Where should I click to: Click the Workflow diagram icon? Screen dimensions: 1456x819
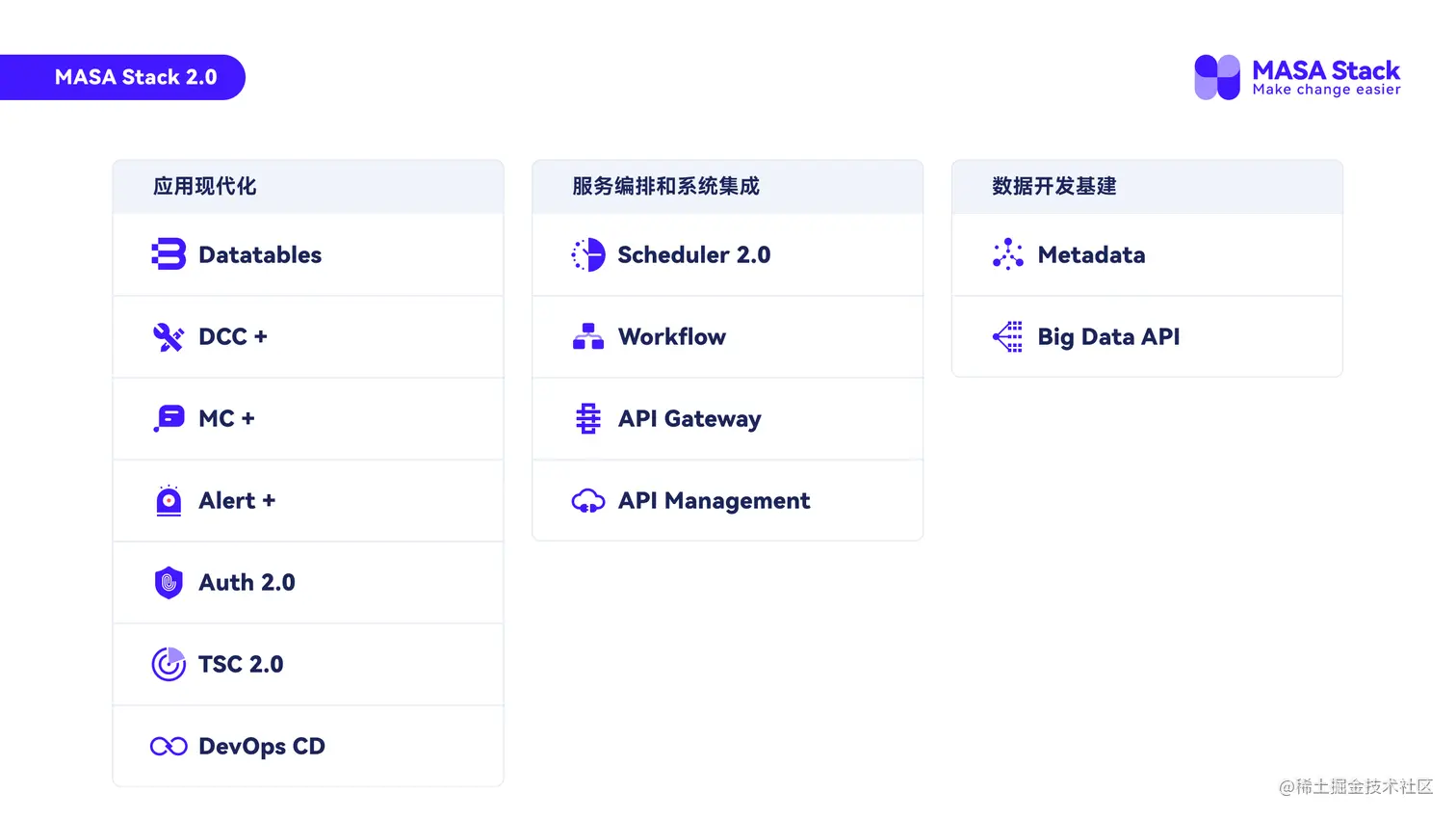(x=587, y=336)
